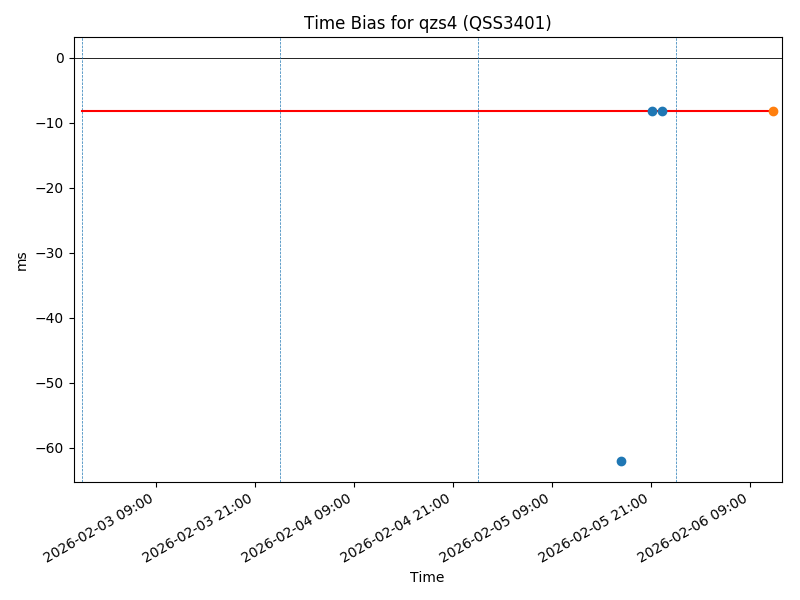Viewport: 800px width, 600px height.
Task: Click the 2026-02-05 09:00 x-axis tick label
Action: click(x=496, y=527)
